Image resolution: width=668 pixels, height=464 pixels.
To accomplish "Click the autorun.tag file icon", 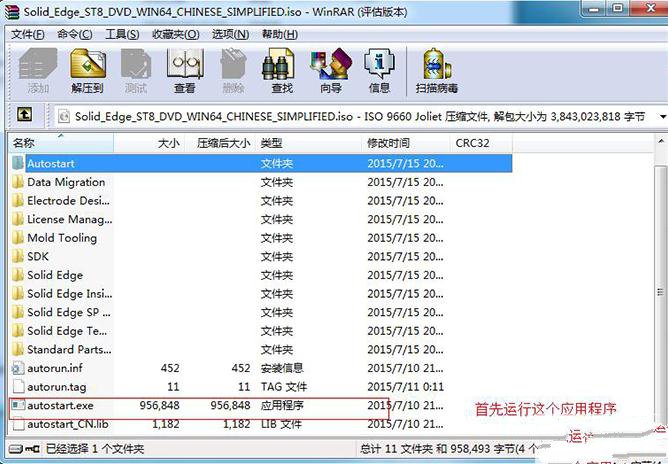I will (18, 386).
